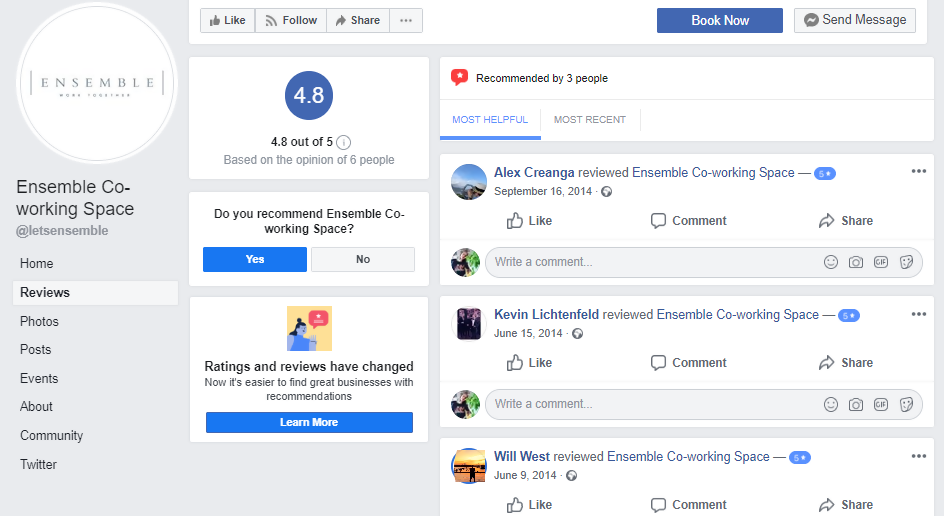Click comment field under Alex Creanga's review
The image size is (944, 516).
click(703, 263)
